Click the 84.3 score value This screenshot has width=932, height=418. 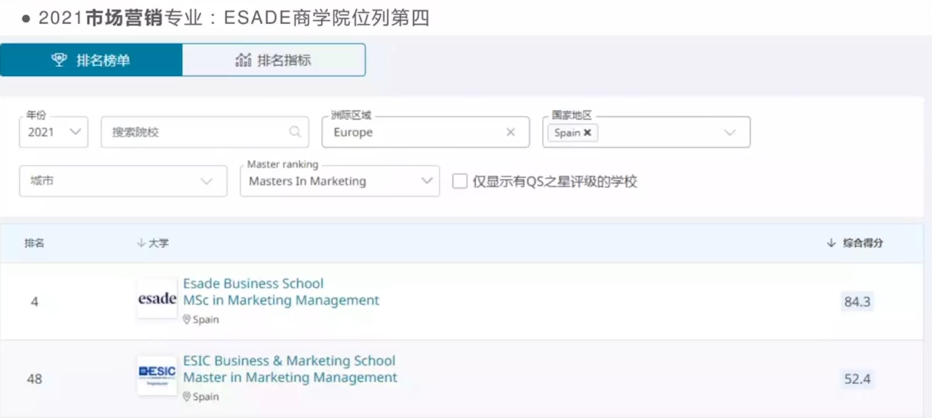tap(857, 302)
